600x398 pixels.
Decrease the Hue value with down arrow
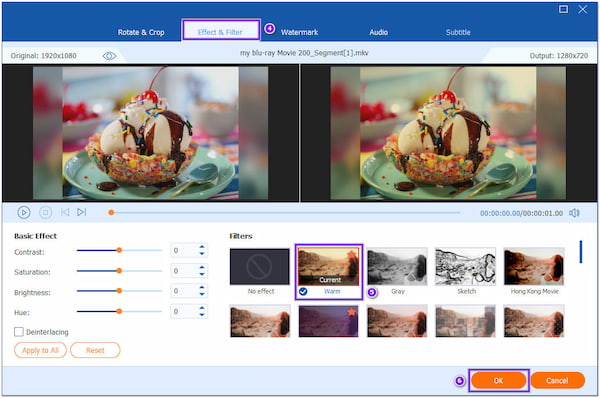202,315
